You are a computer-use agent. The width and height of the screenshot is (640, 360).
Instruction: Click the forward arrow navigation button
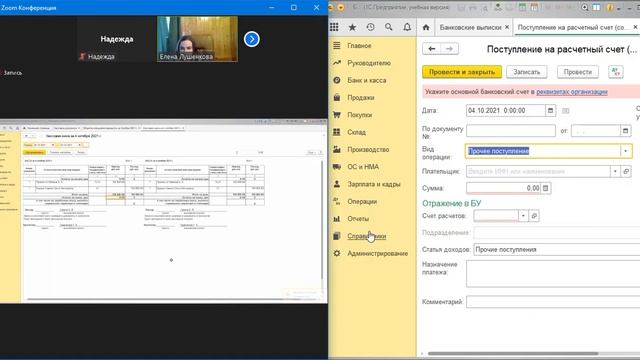(449, 49)
